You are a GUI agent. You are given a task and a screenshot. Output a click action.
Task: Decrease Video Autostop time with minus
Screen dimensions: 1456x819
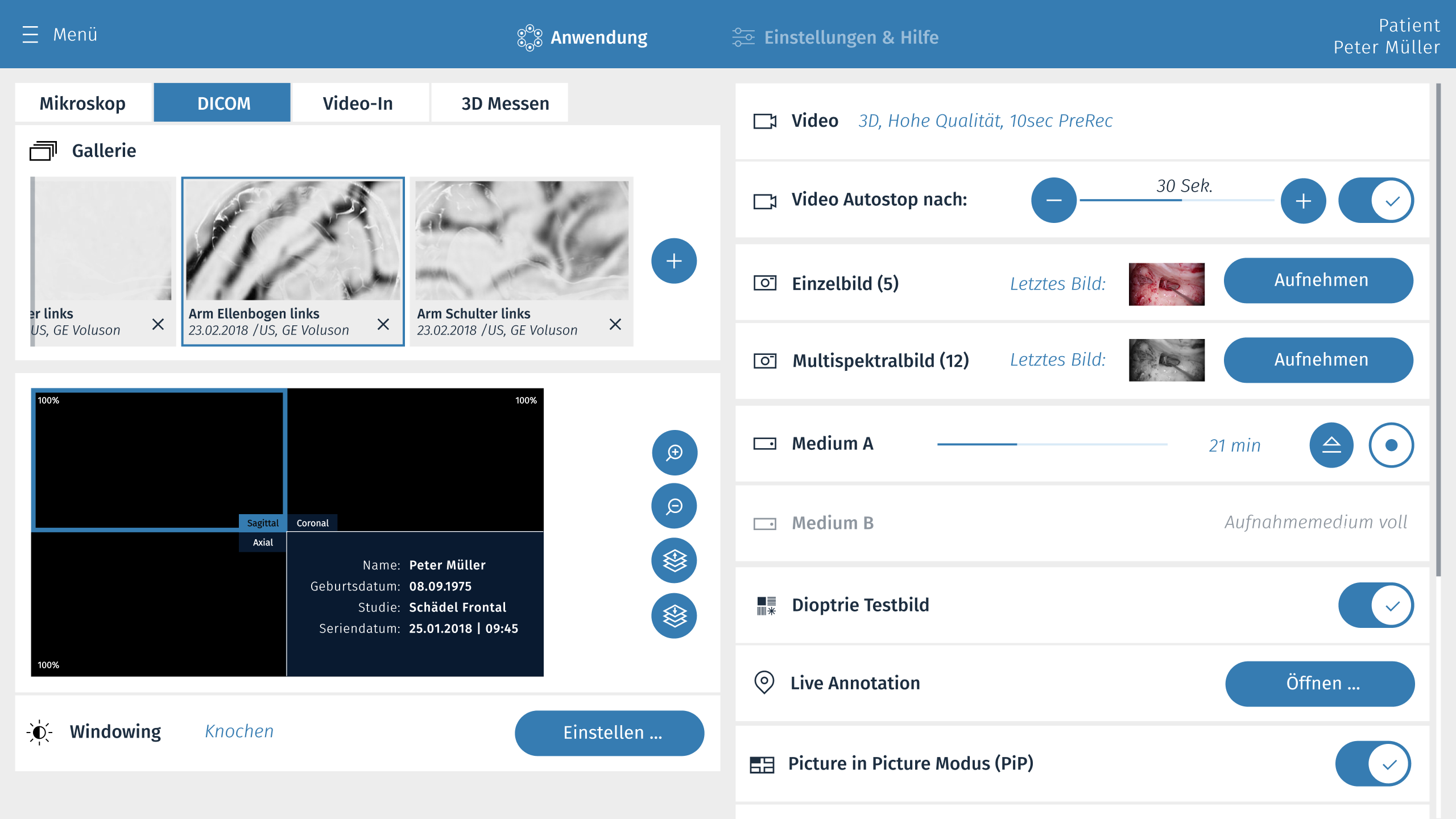[x=1053, y=201]
